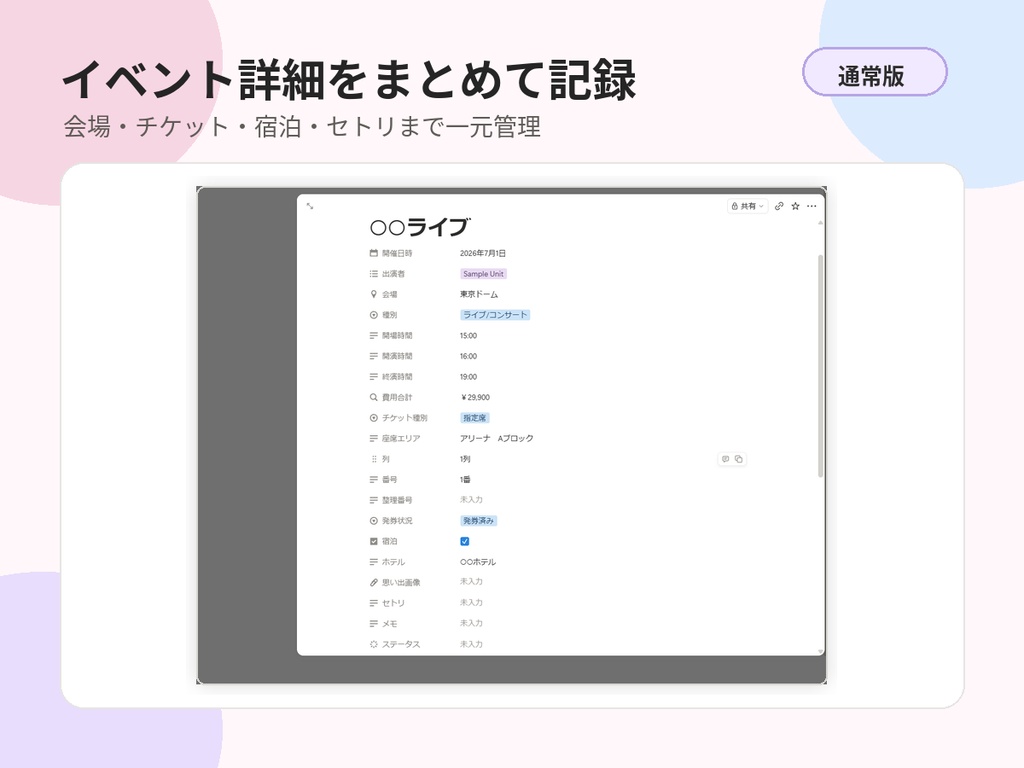Screen dimensions: 1024x768
Task: Copy the page link via the chain icon
Action: 779,206
